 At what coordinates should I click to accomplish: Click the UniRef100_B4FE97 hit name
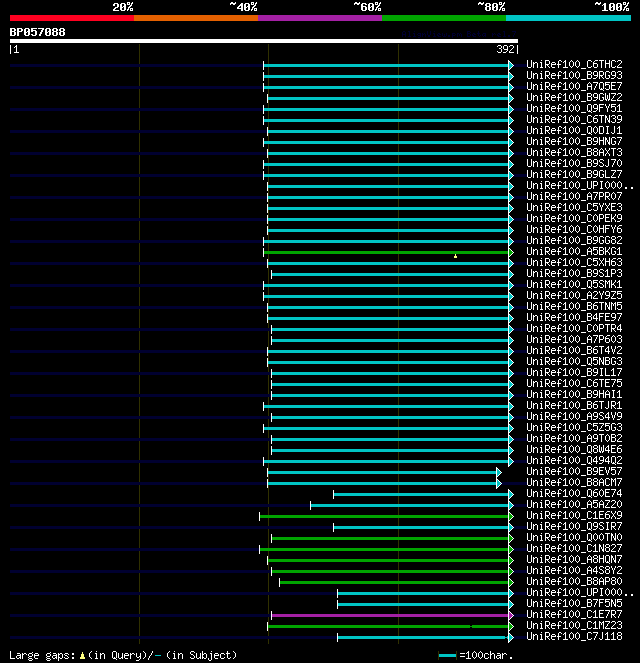click(574, 317)
